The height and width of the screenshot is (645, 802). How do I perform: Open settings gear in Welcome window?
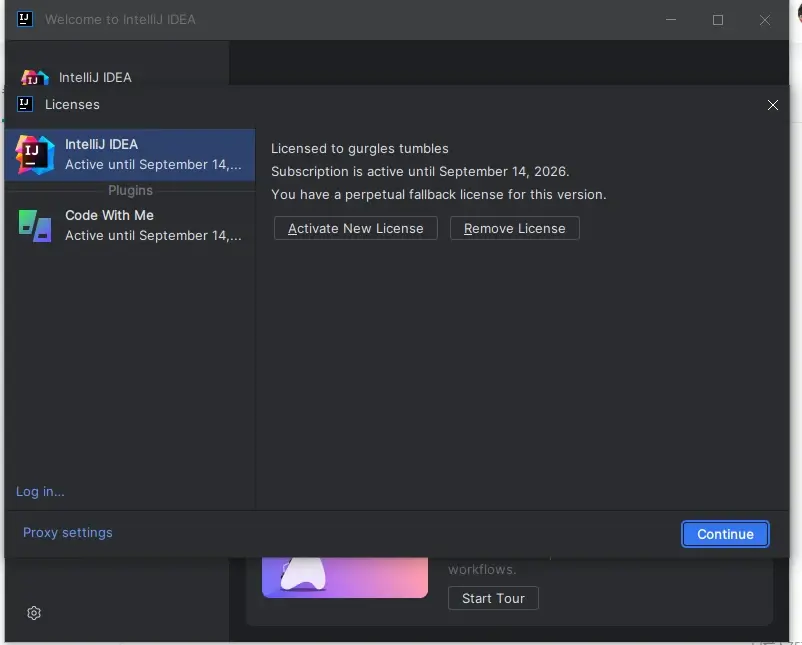(34, 613)
